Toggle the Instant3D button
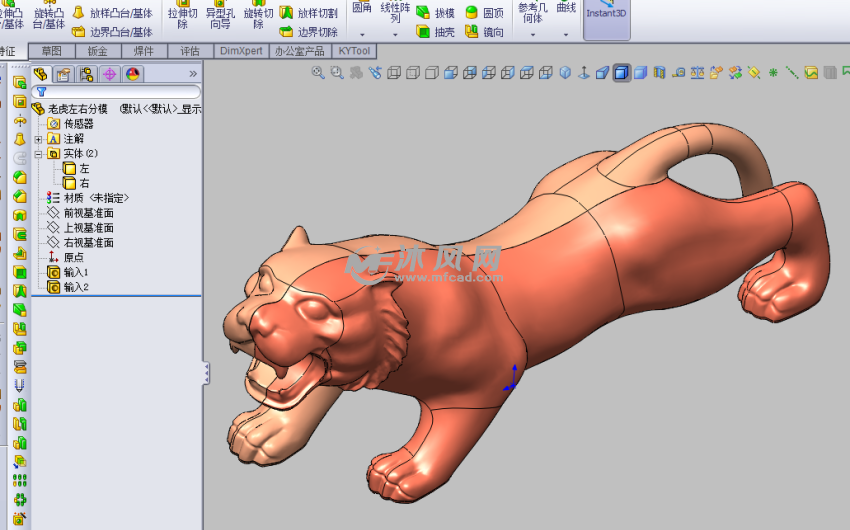850x530 pixels. 606,13
